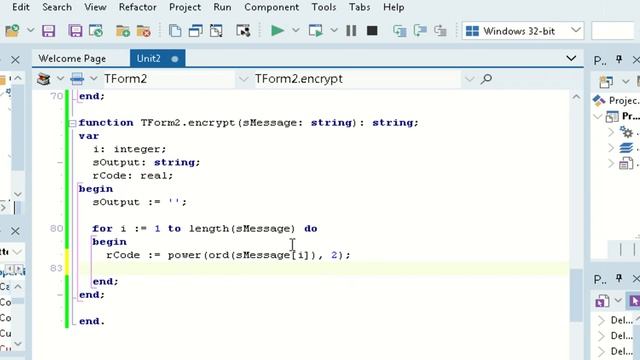Expand the gear tree node in Projects
640x360 pixels.
(611, 132)
